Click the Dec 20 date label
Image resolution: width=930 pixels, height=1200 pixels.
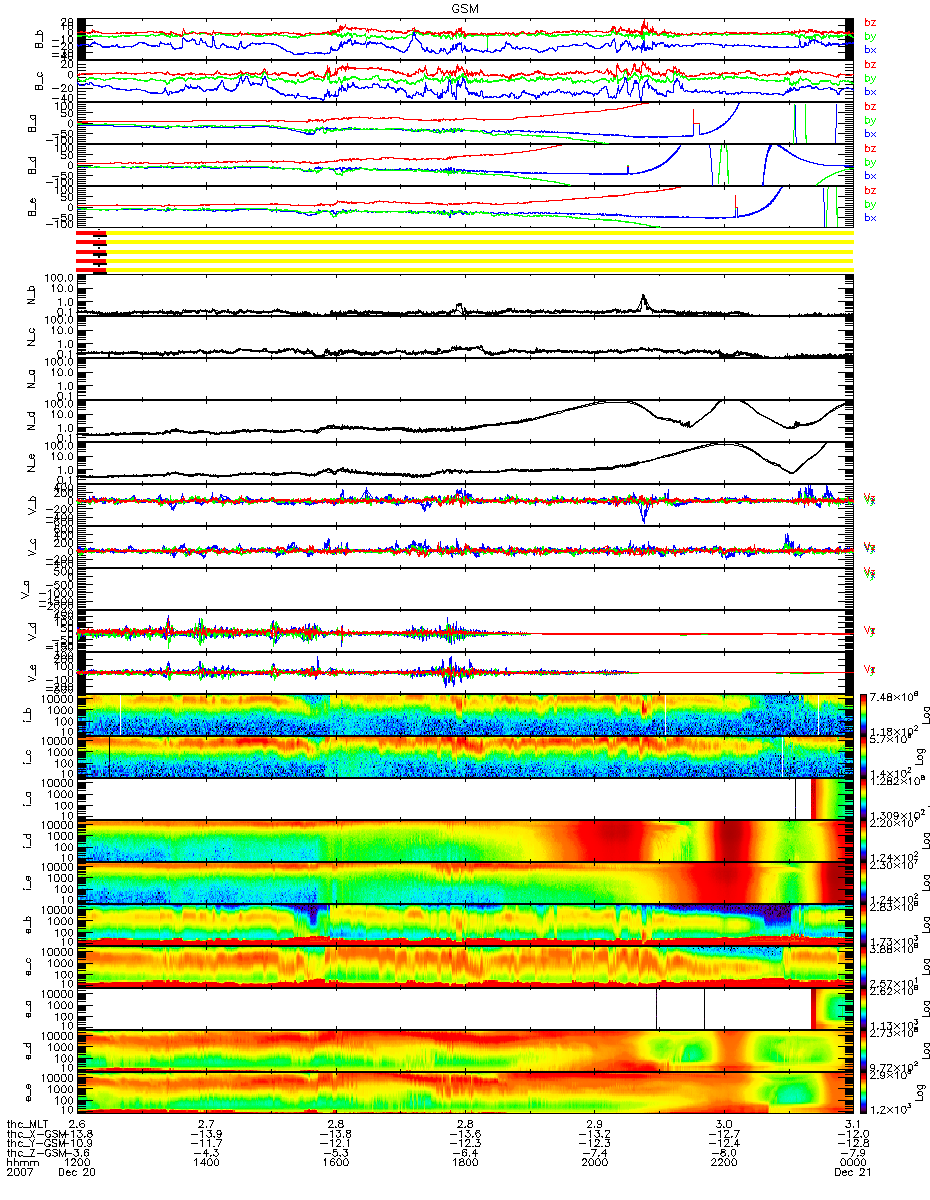coord(75,1173)
